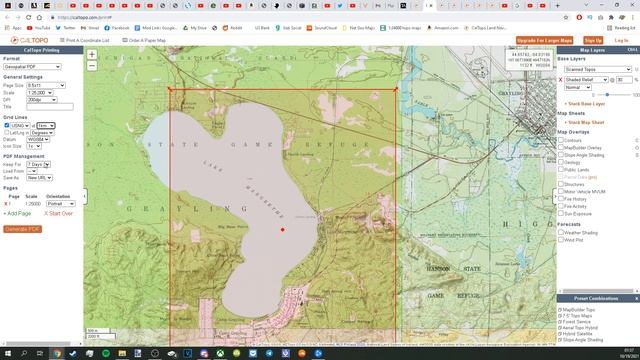Select the Aerial Topo Hybrid preset
Screen dimensions: 640x360
578,328
